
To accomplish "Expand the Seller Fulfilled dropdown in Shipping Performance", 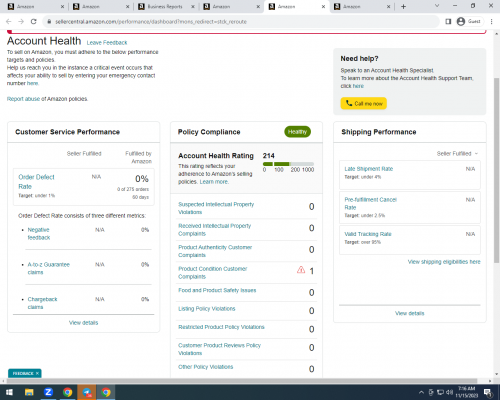I will point(457,154).
